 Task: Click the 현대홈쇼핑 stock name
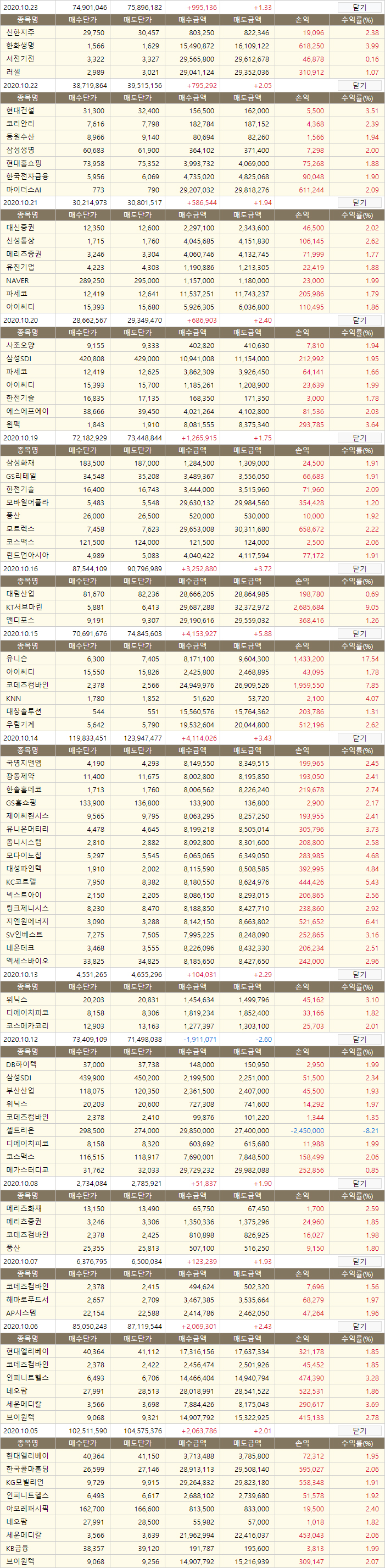[x=24, y=163]
